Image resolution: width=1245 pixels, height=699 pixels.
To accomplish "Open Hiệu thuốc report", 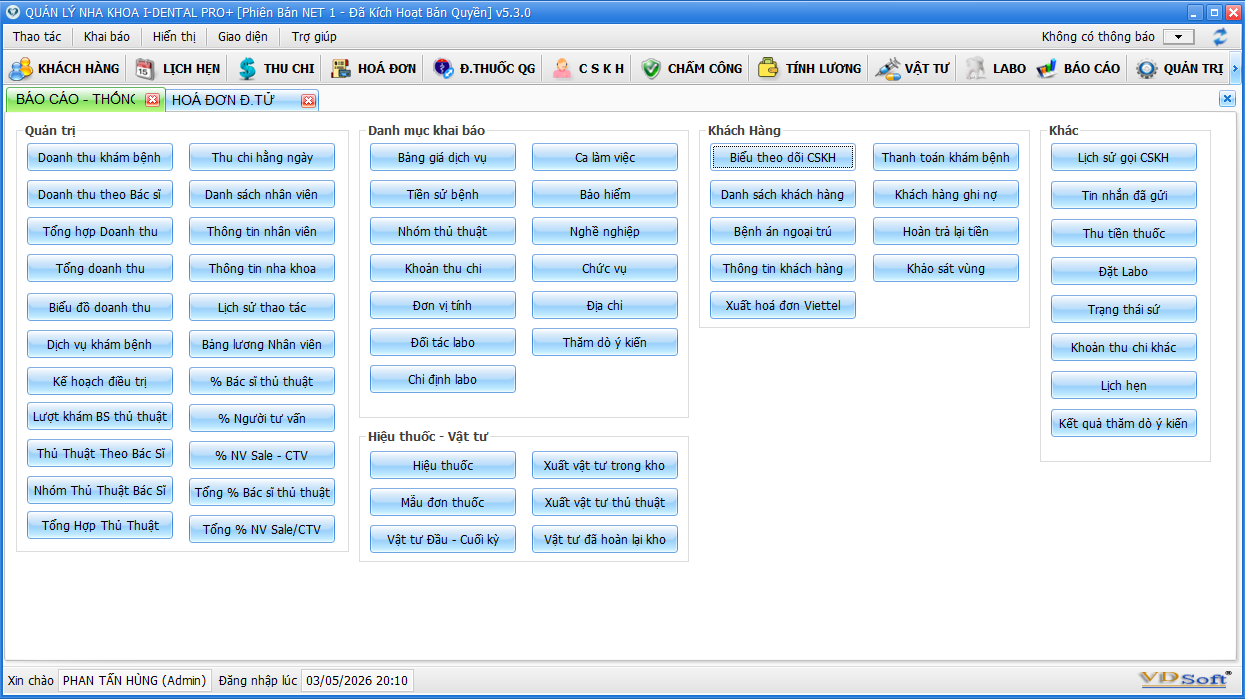I will click(x=443, y=465).
